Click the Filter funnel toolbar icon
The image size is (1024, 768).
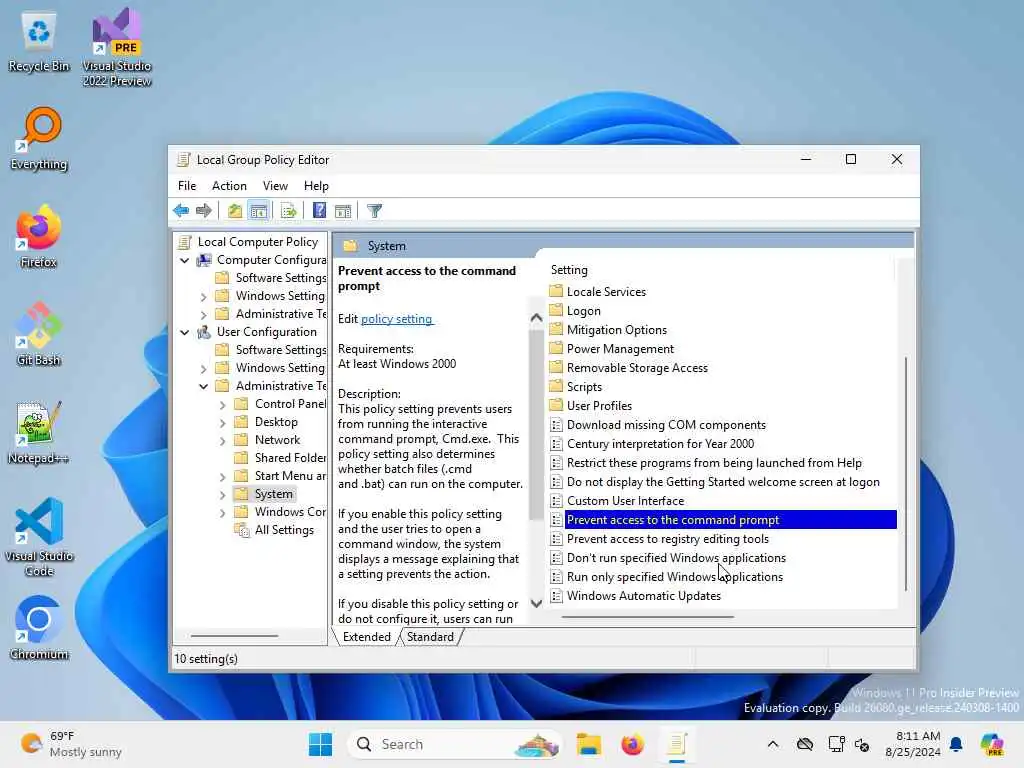click(374, 211)
